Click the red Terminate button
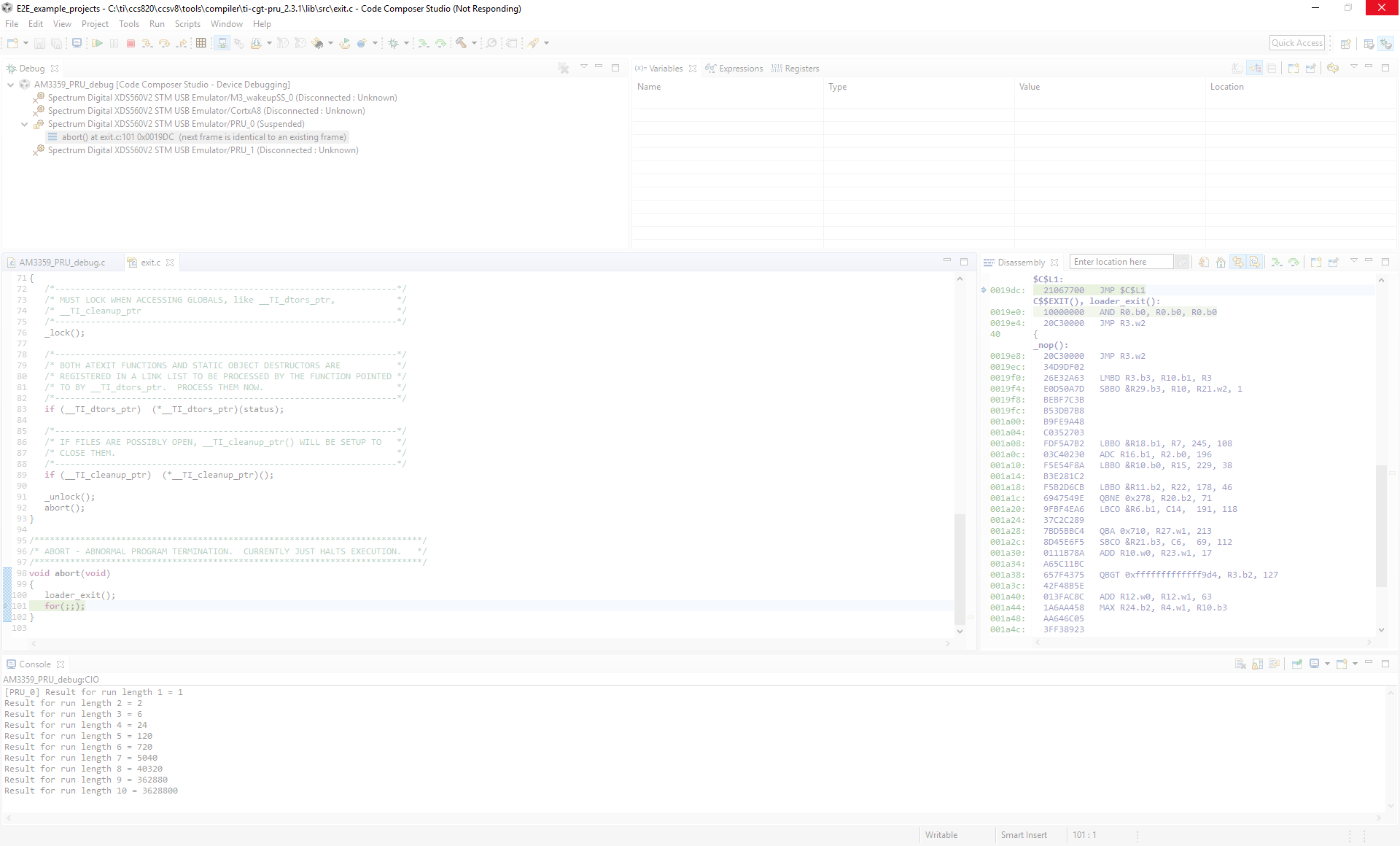1400x846 pixels. click(x=131, y=44)
